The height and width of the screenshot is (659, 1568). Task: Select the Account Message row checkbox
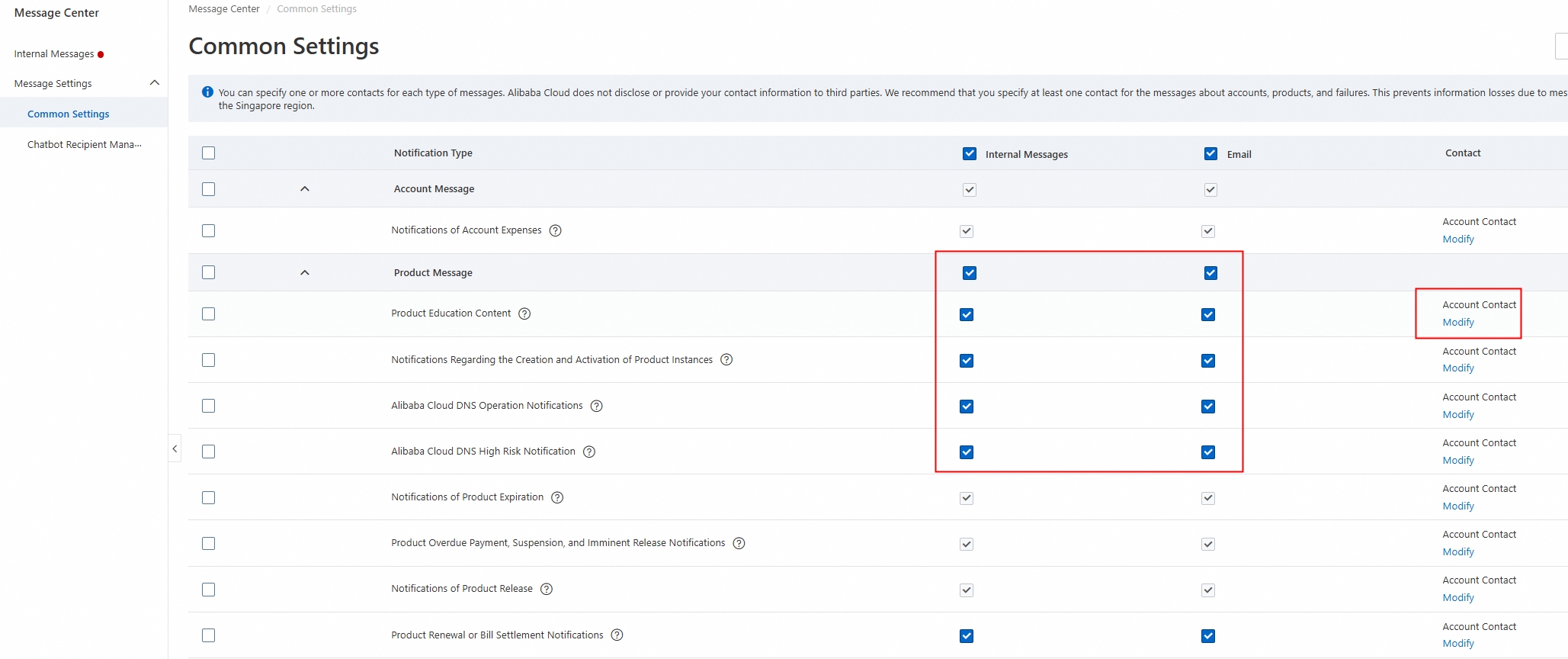point(208,189)
